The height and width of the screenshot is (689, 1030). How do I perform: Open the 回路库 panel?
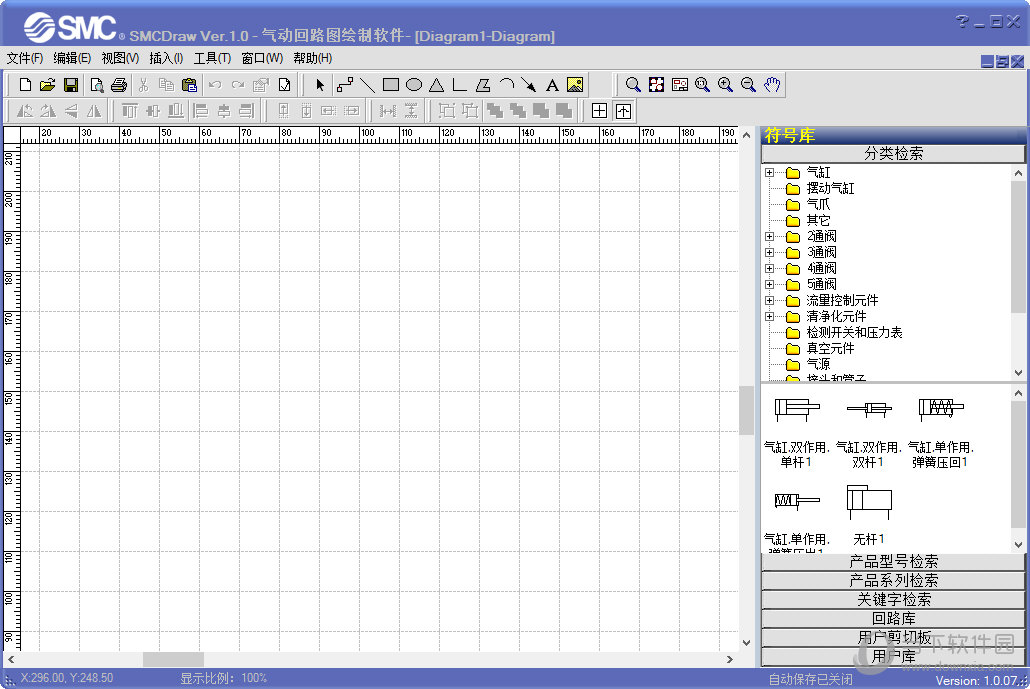893,618
